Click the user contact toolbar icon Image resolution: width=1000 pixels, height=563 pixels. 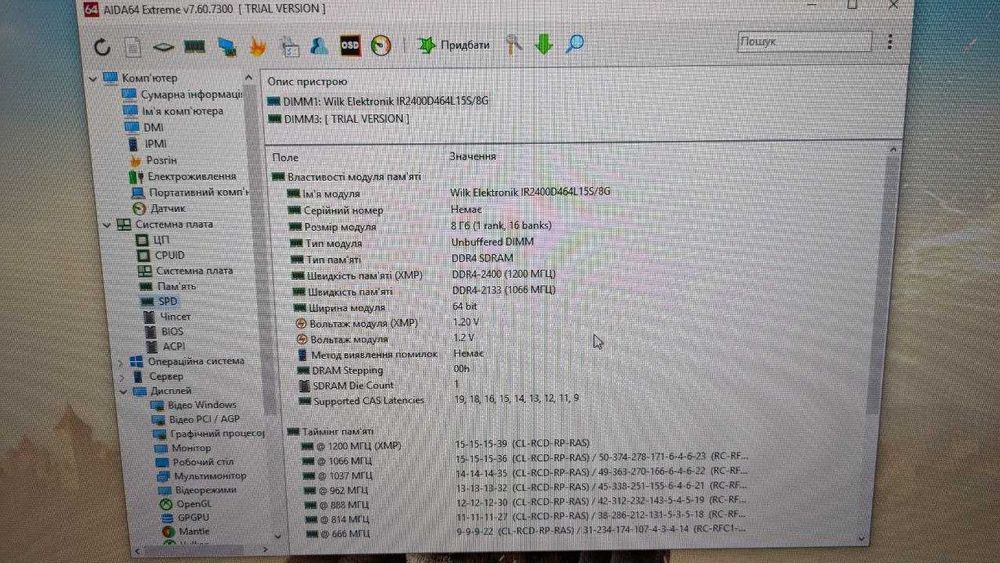tap(319, 45)
